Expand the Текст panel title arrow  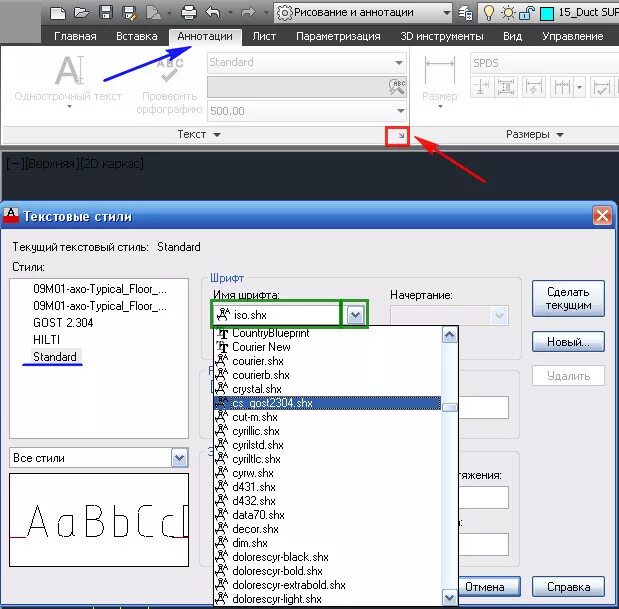(x=217, y=135)
